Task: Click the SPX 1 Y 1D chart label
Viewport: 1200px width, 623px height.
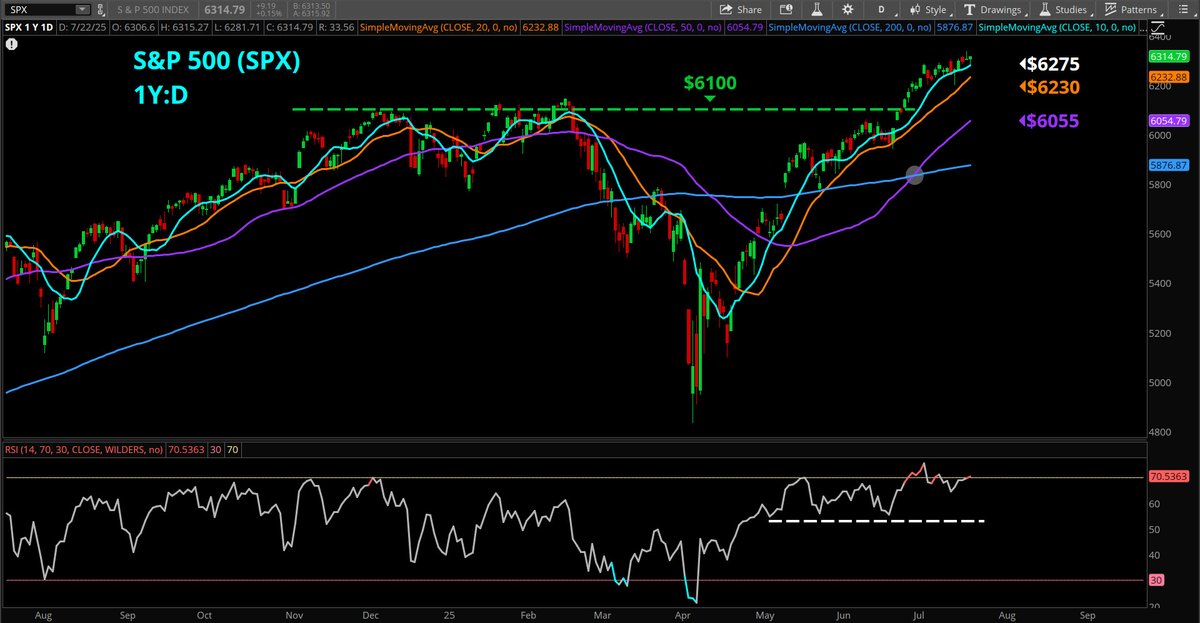Action: click(x=29, y=27)
